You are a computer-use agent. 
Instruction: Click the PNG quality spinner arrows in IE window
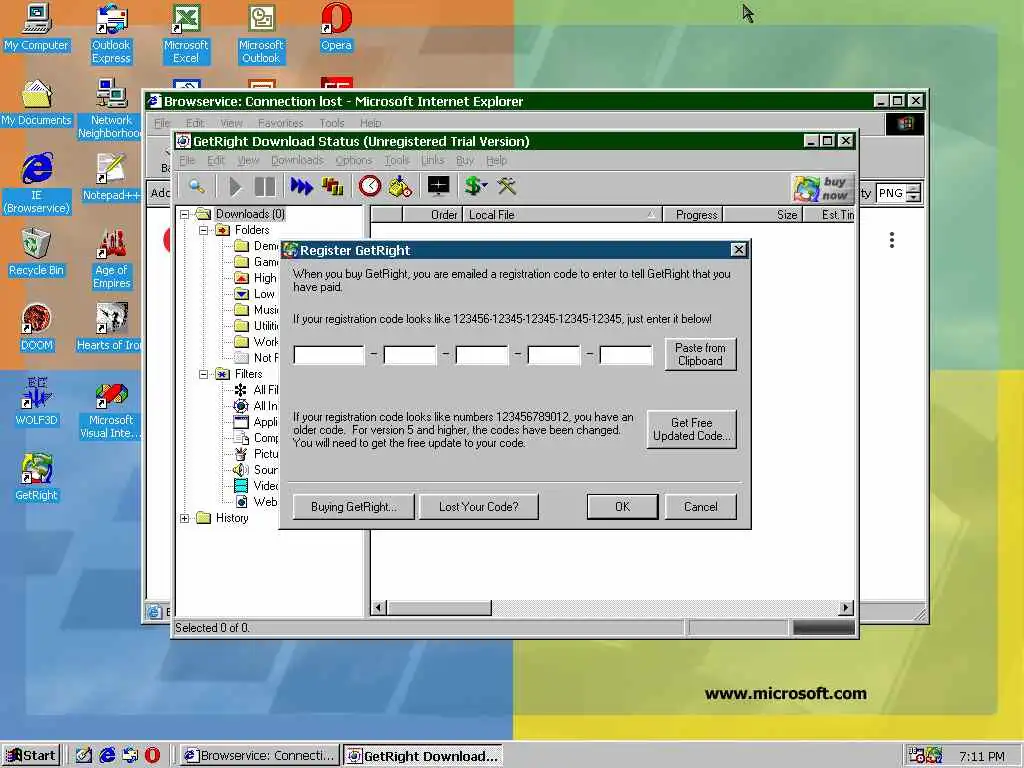tap(914, 193)
